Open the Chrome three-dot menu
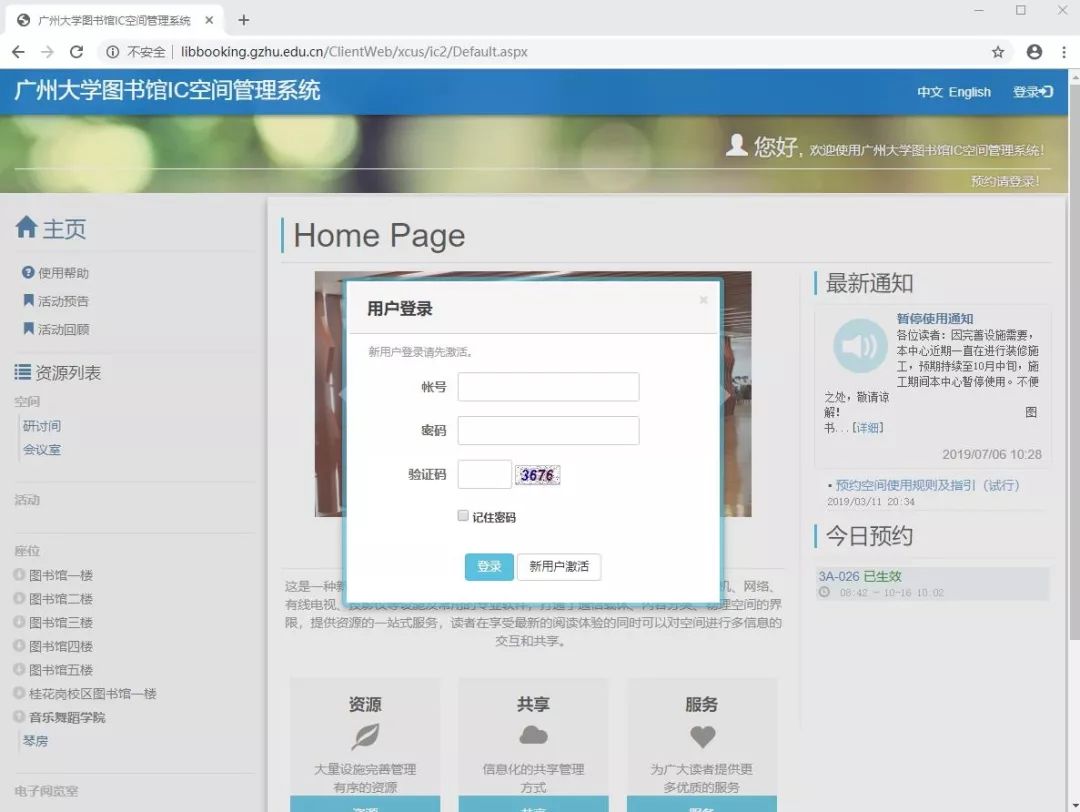The width and height of the screenshot is (1080, 812). (x=1063, y=52)
